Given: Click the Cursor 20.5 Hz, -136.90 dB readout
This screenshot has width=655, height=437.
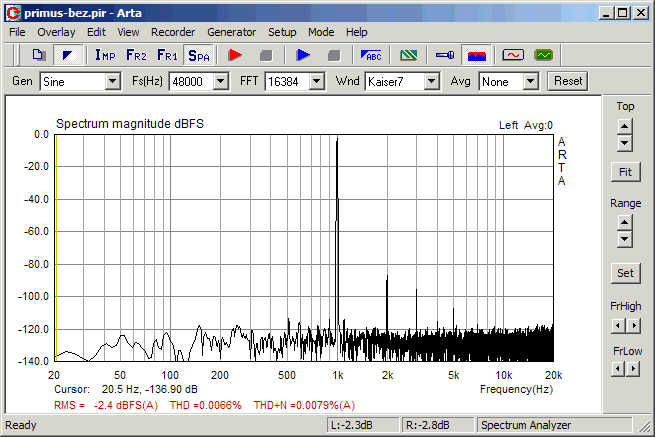Looking at the screenshot, I should click(x=126, y=389).
